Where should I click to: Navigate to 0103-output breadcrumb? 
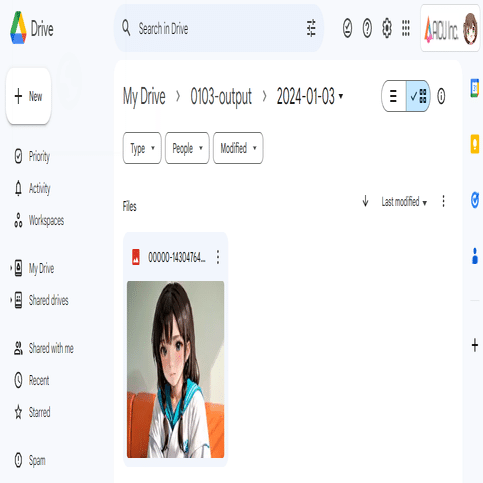221,96
